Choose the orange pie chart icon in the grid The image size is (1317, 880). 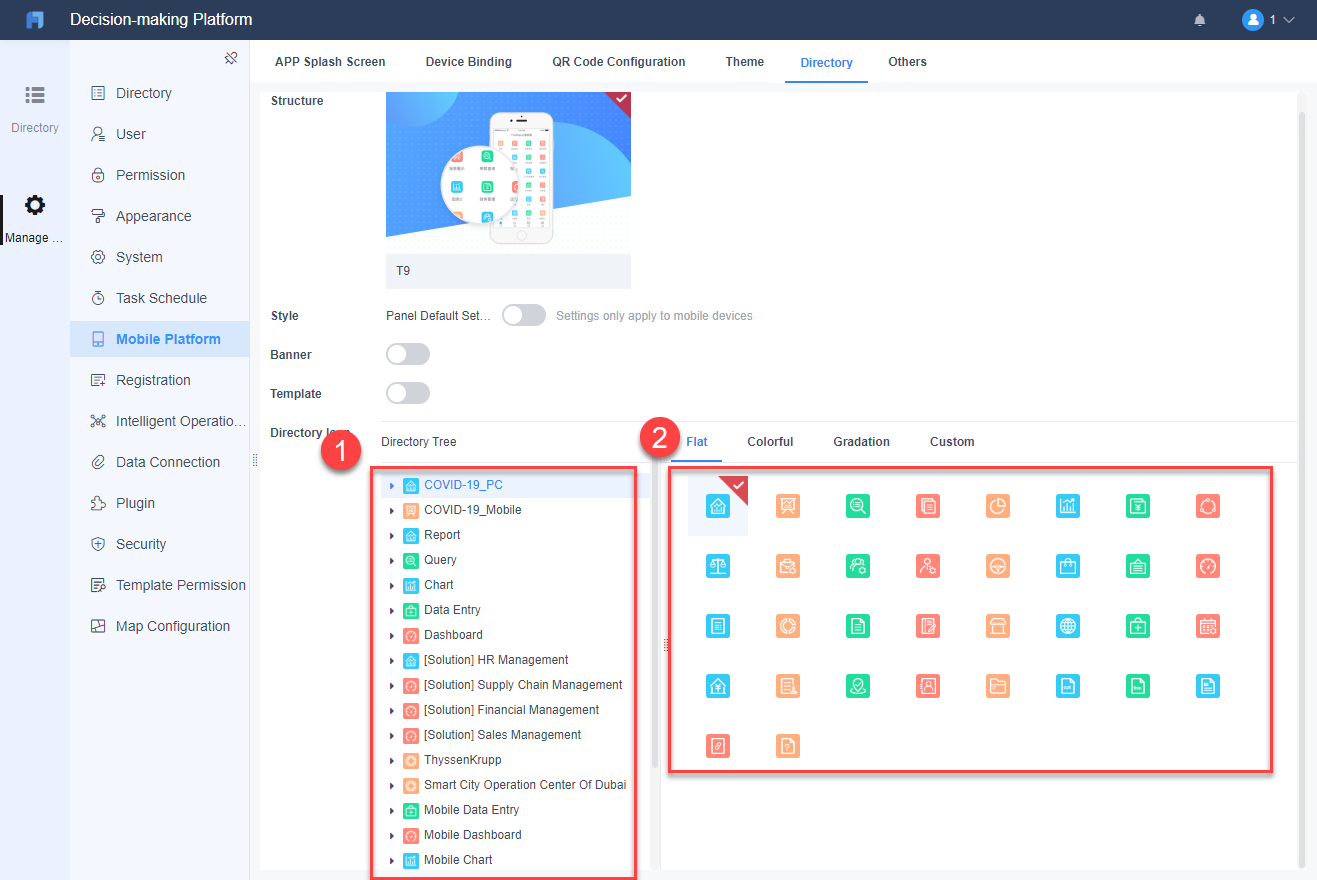(997, 506)
